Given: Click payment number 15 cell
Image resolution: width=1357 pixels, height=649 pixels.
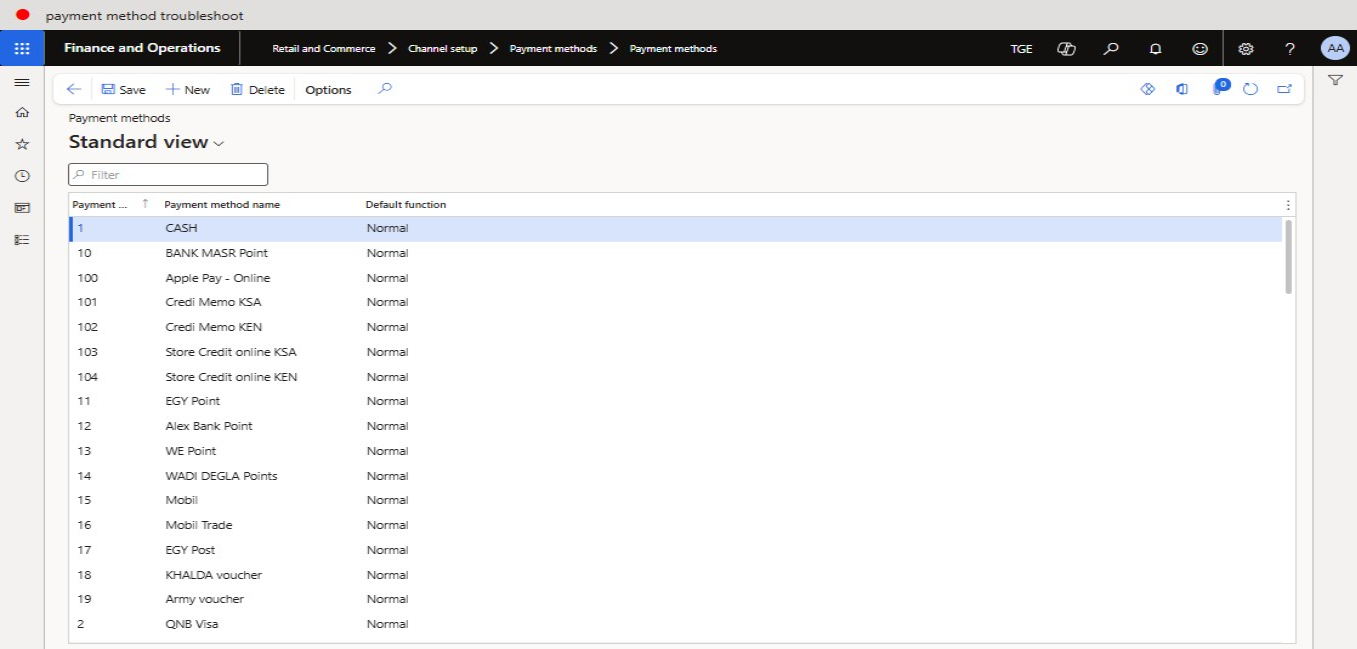Looking at the screenshot, I should click(84, 500).
